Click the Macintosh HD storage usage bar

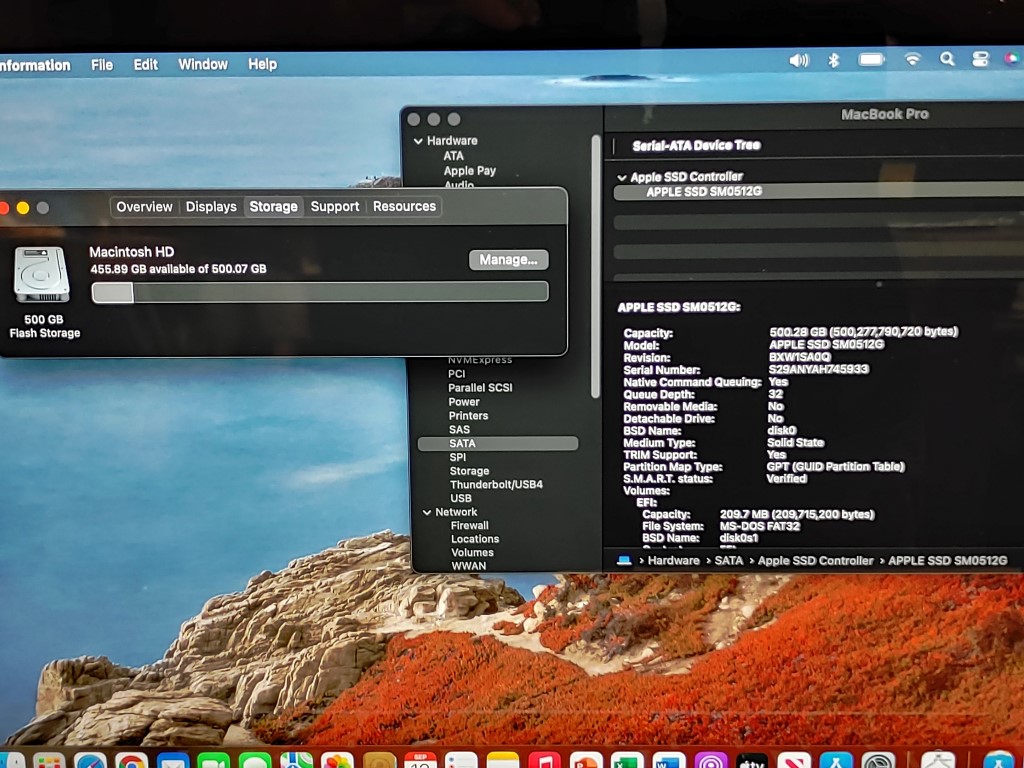point(320,292)
